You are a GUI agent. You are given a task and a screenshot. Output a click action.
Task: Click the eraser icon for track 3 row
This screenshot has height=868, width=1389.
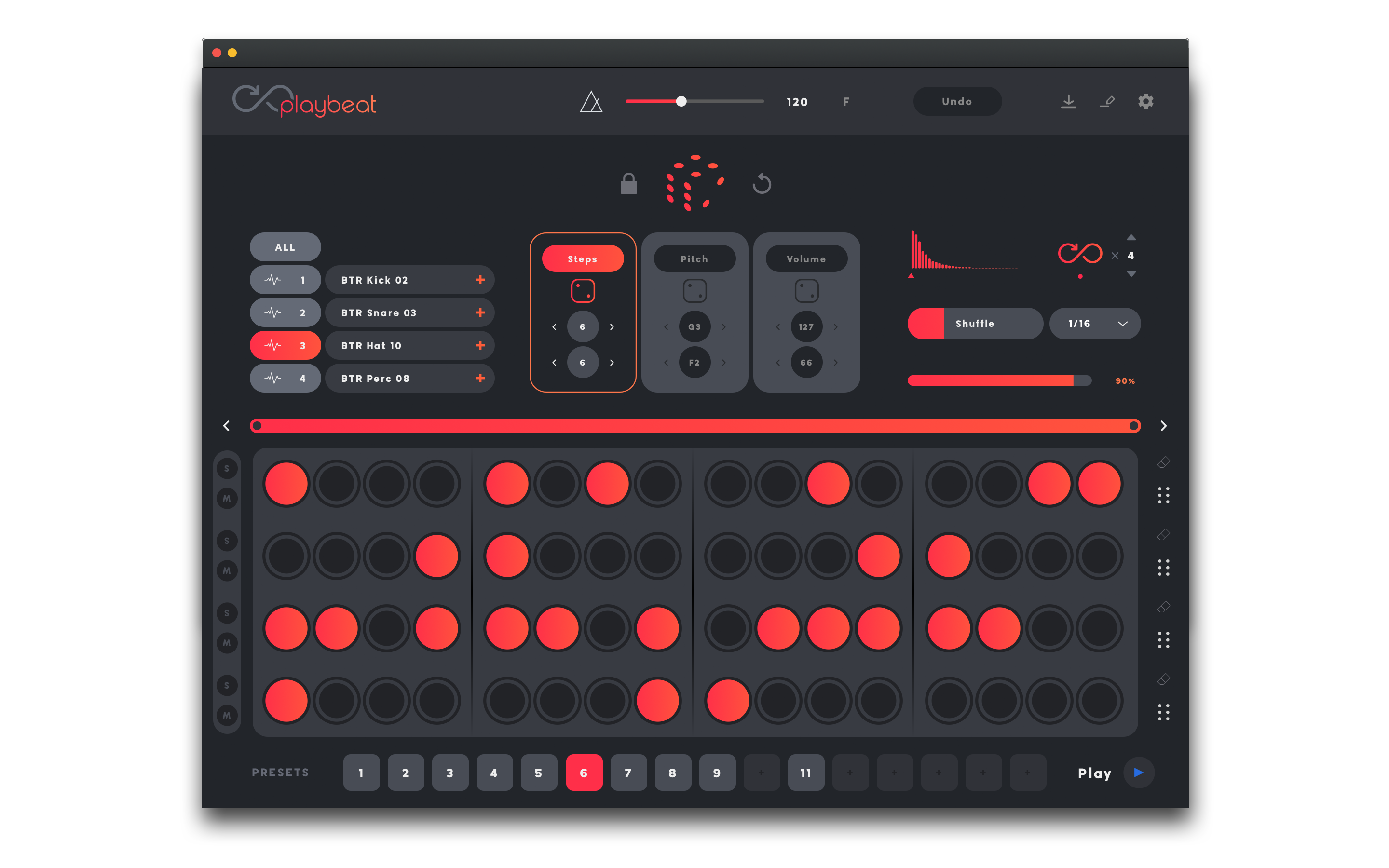coord(1163,607)
